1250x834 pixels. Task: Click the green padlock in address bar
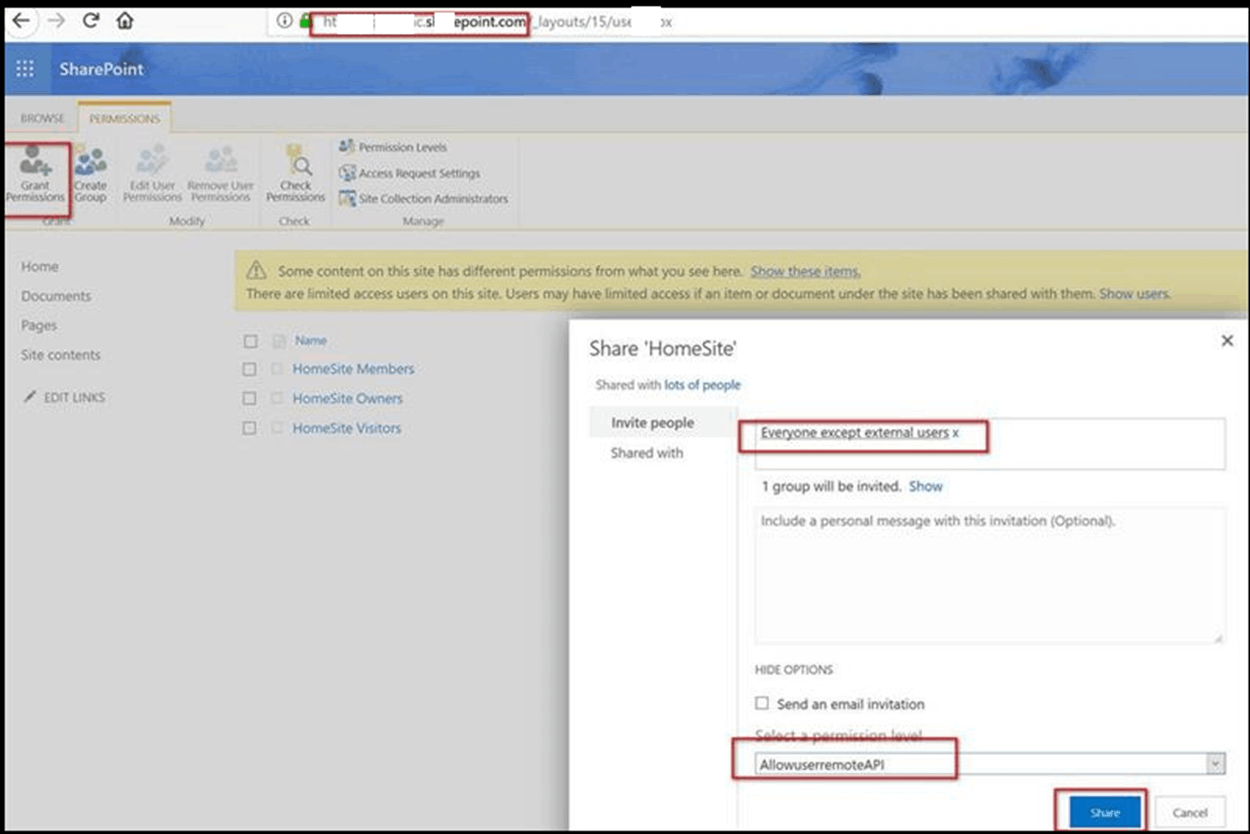pyautogui.click(x=305, y=21)
